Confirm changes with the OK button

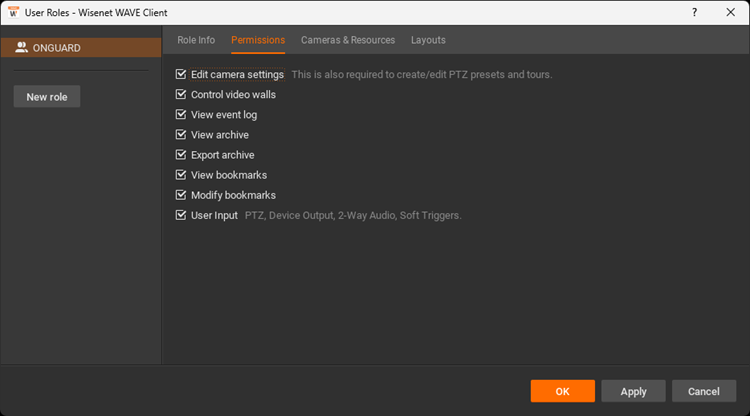pyautogui.click(x=562, y=391)
